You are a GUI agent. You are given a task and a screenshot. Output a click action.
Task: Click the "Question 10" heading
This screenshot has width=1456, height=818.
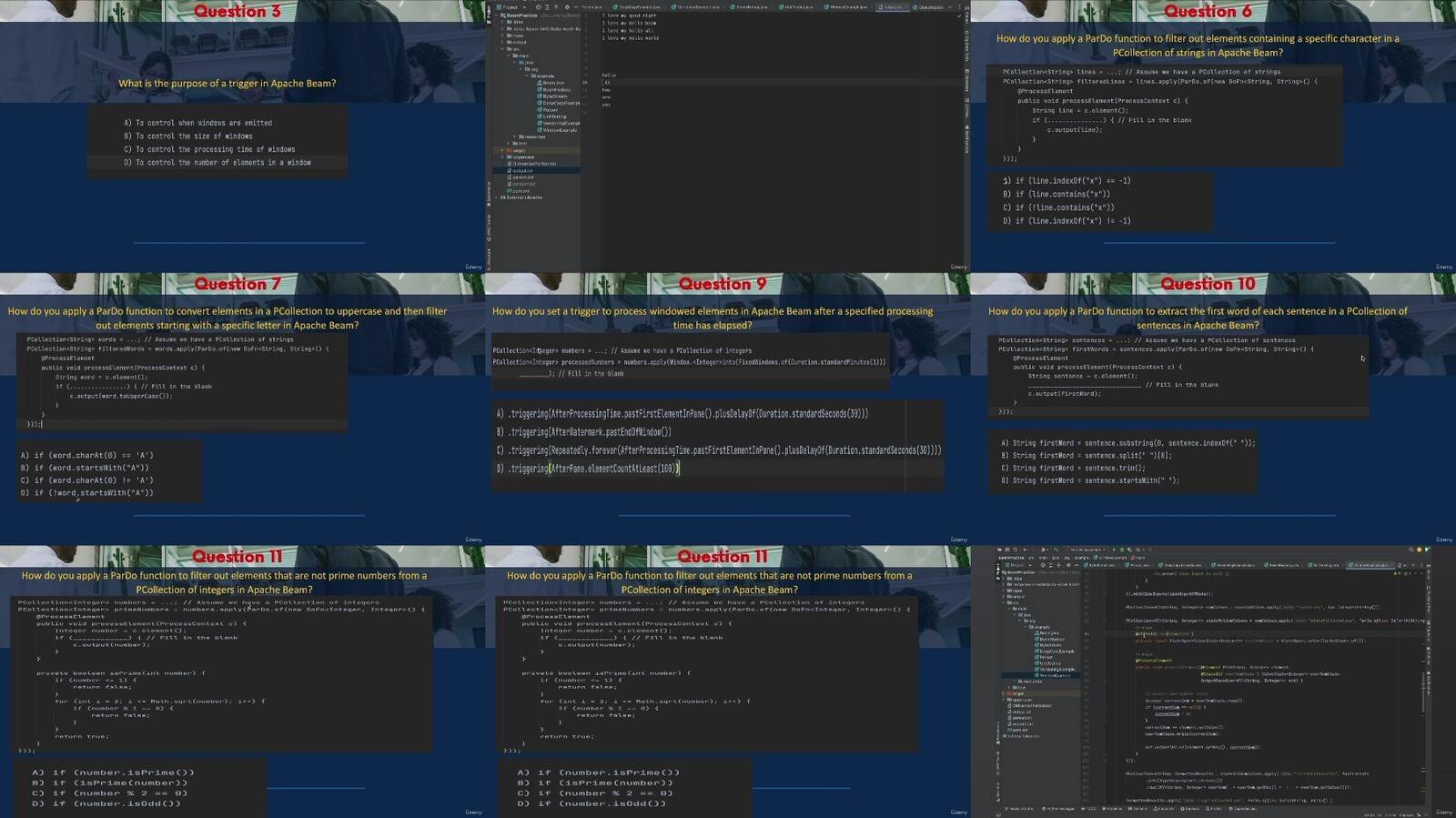[x=1208, y=284]
